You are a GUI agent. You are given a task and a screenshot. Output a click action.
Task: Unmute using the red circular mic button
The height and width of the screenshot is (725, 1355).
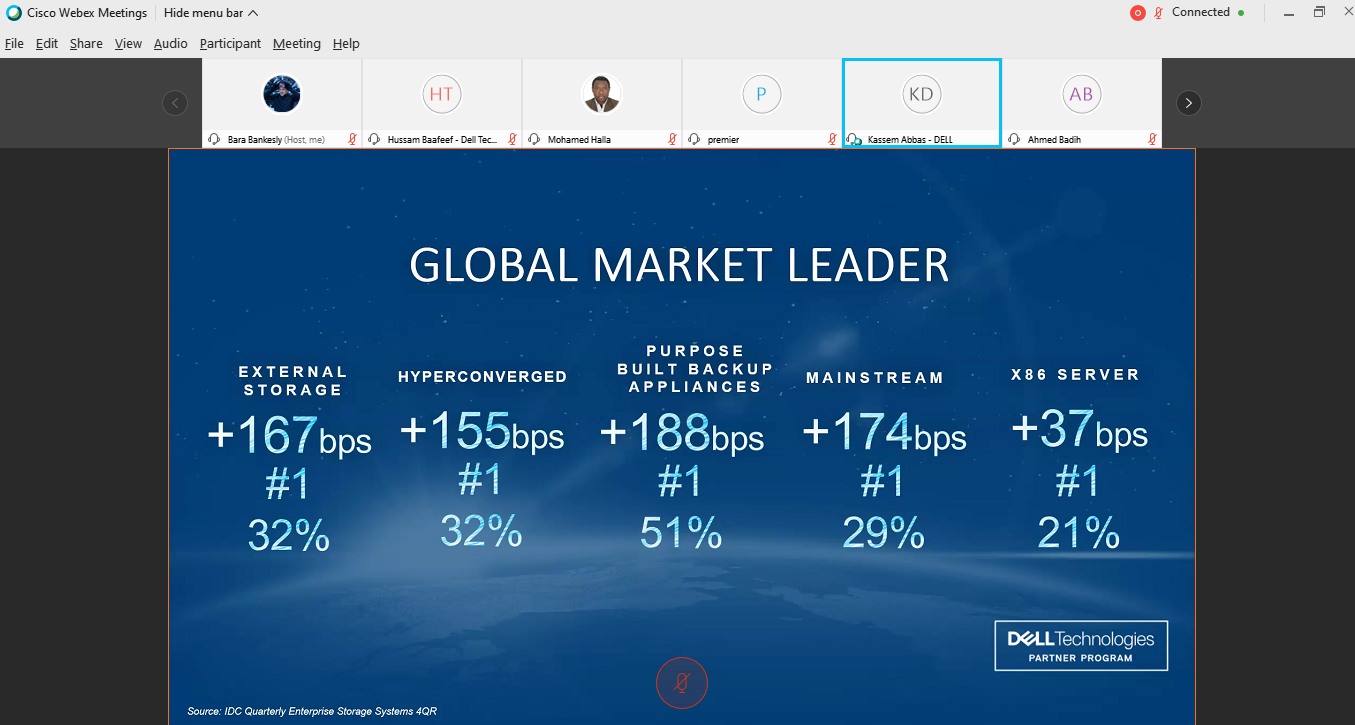pos(682,684)
